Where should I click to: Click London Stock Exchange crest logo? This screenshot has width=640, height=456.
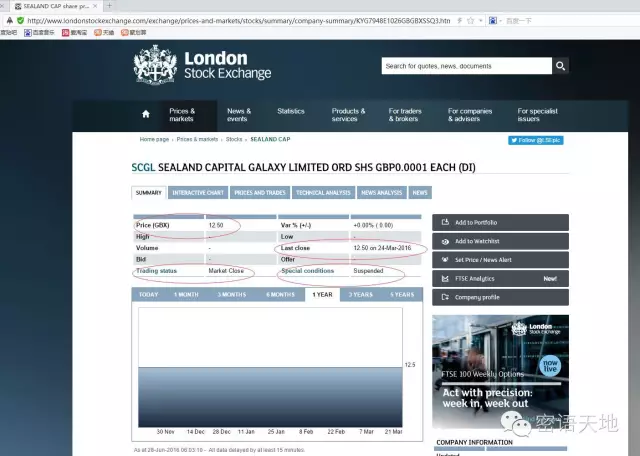tap(155, 65)
